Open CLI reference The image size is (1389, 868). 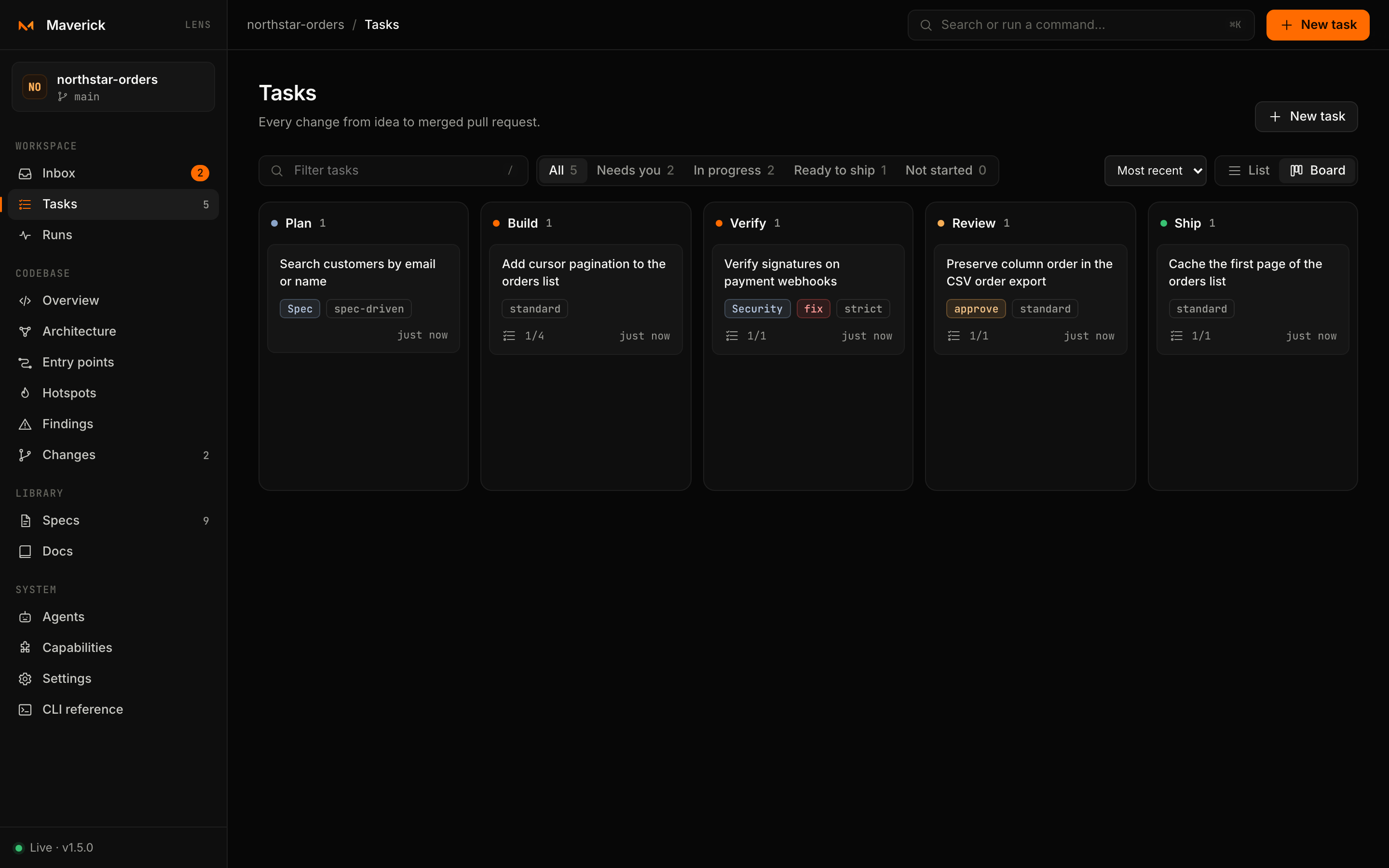pos(113,710)
